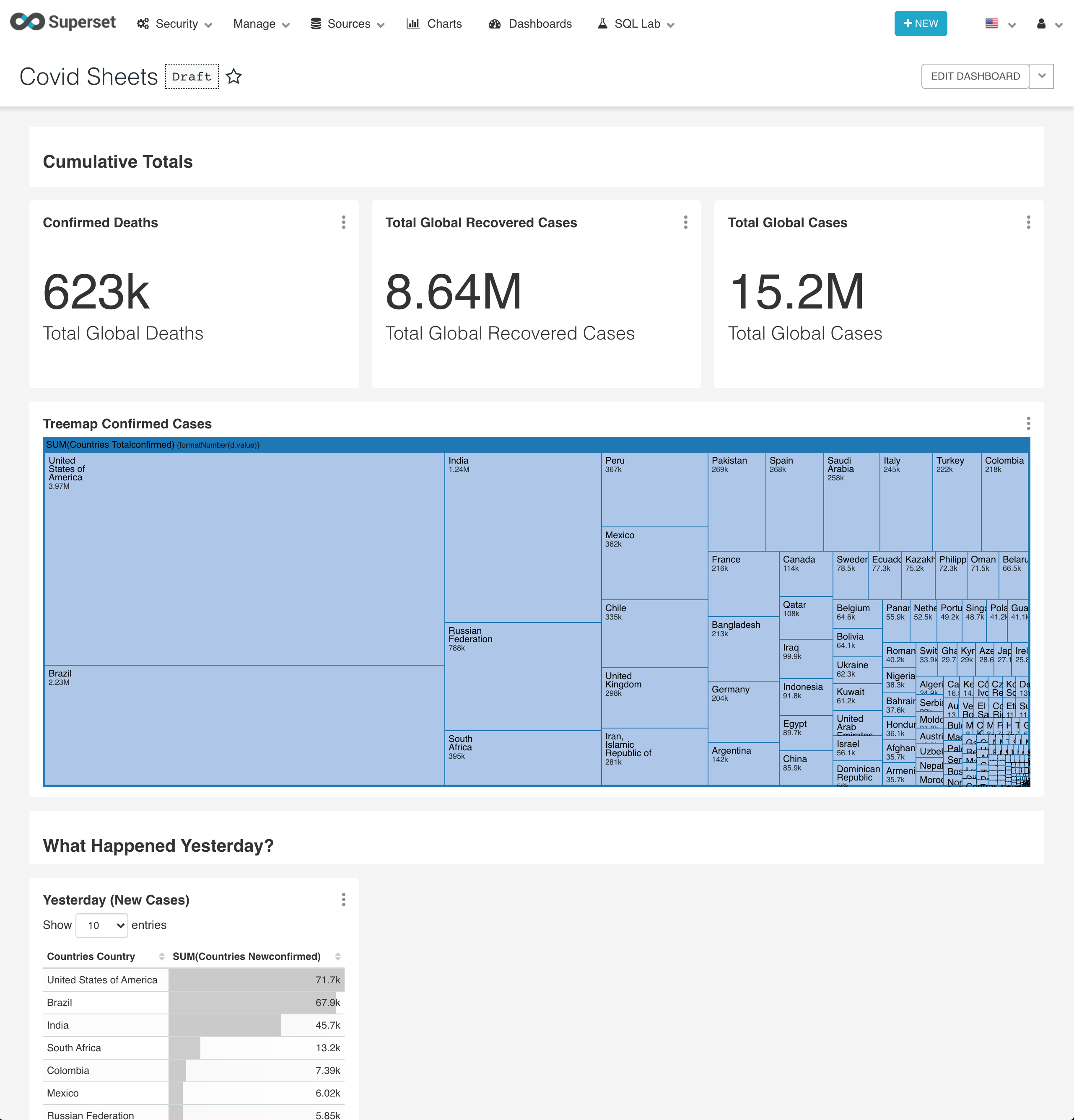Click the Dashboards gauge icon
Viewport: 1074px width, 1120px height.
pos(494,23)
